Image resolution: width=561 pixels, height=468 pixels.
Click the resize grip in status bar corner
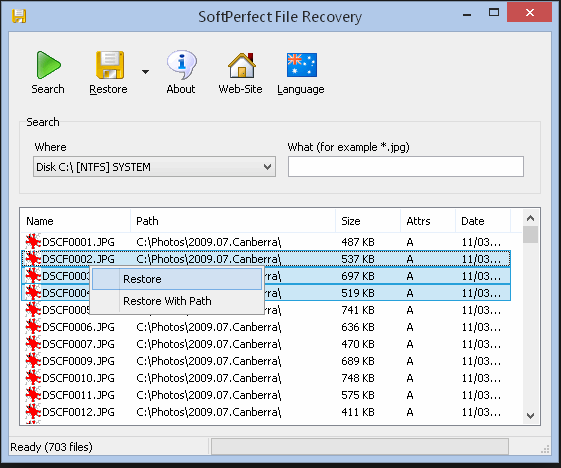click(545, 449)
